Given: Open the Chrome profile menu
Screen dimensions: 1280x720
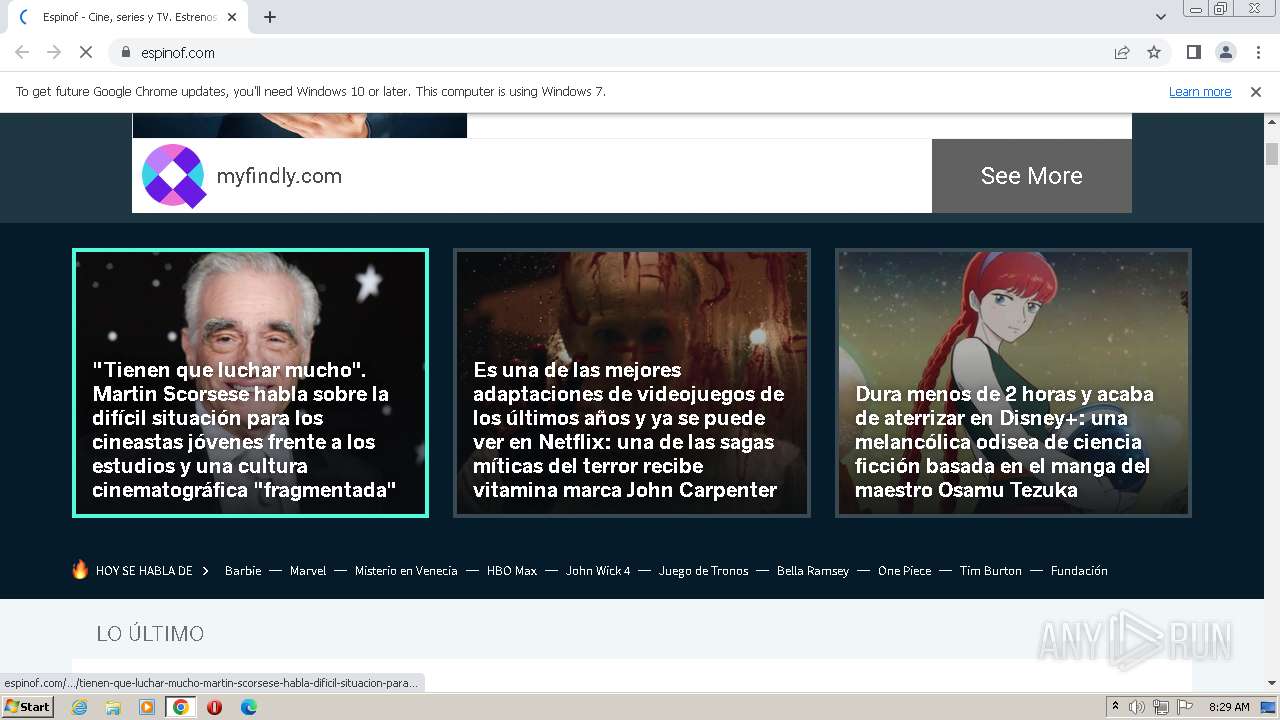Looking at the screenshot, I should (x=1225, y=52).
